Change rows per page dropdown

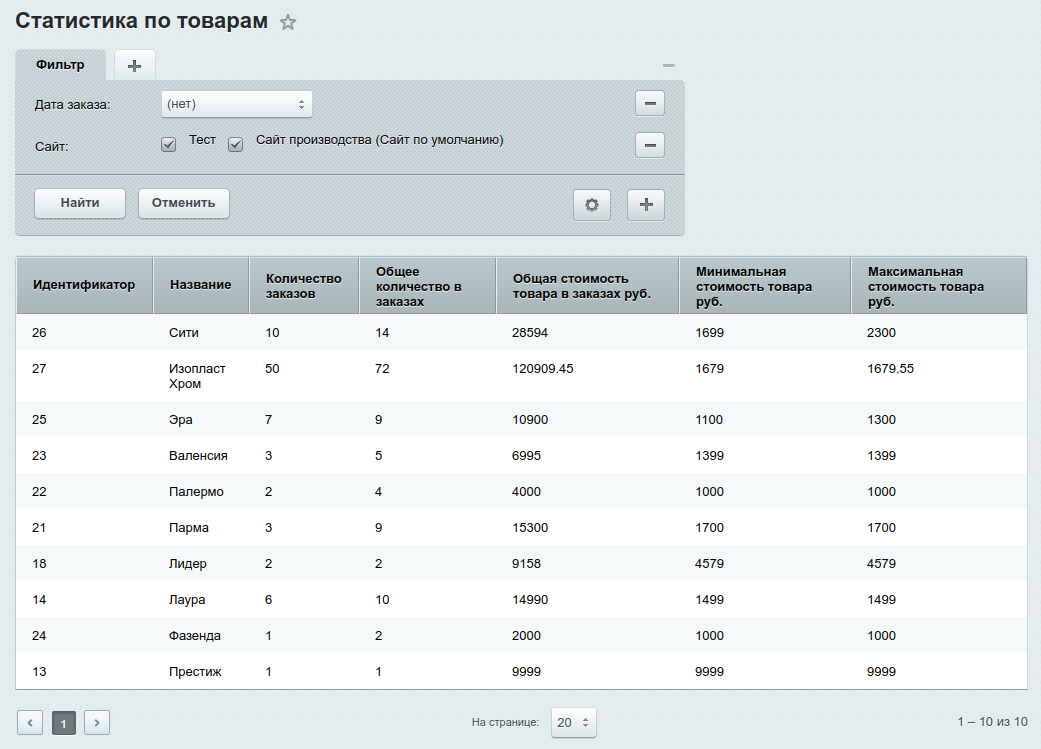pyautogui.click(x=574, y=722)
